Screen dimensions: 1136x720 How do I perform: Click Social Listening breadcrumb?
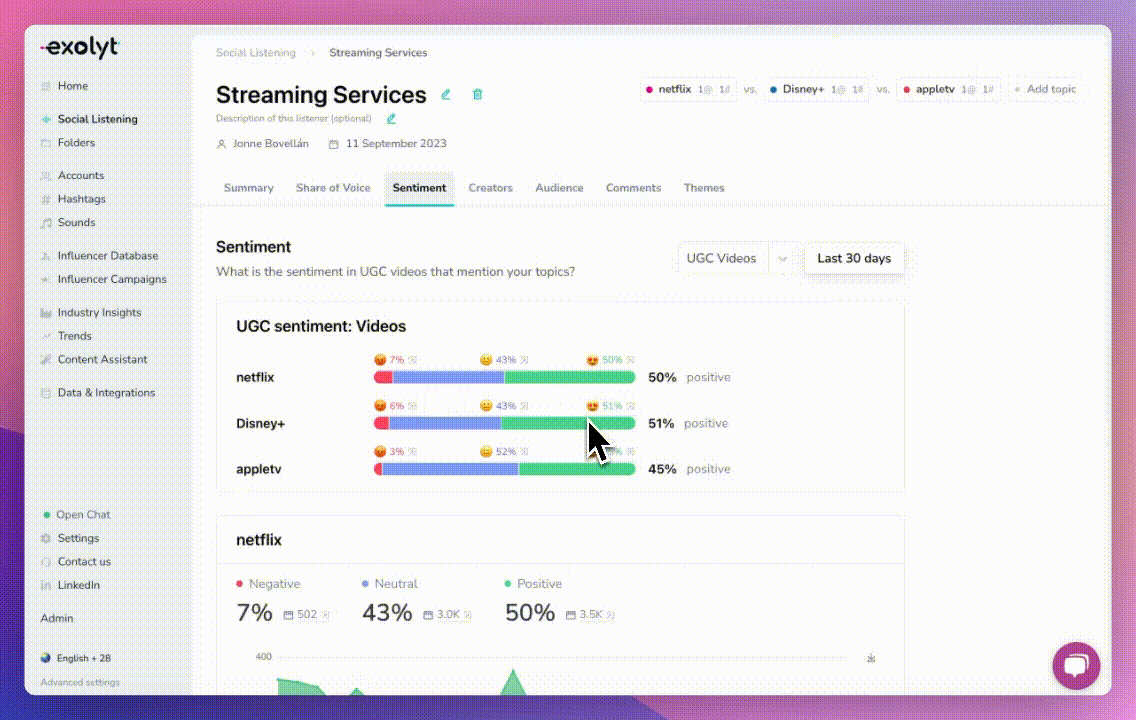click(x=256, y=53)
